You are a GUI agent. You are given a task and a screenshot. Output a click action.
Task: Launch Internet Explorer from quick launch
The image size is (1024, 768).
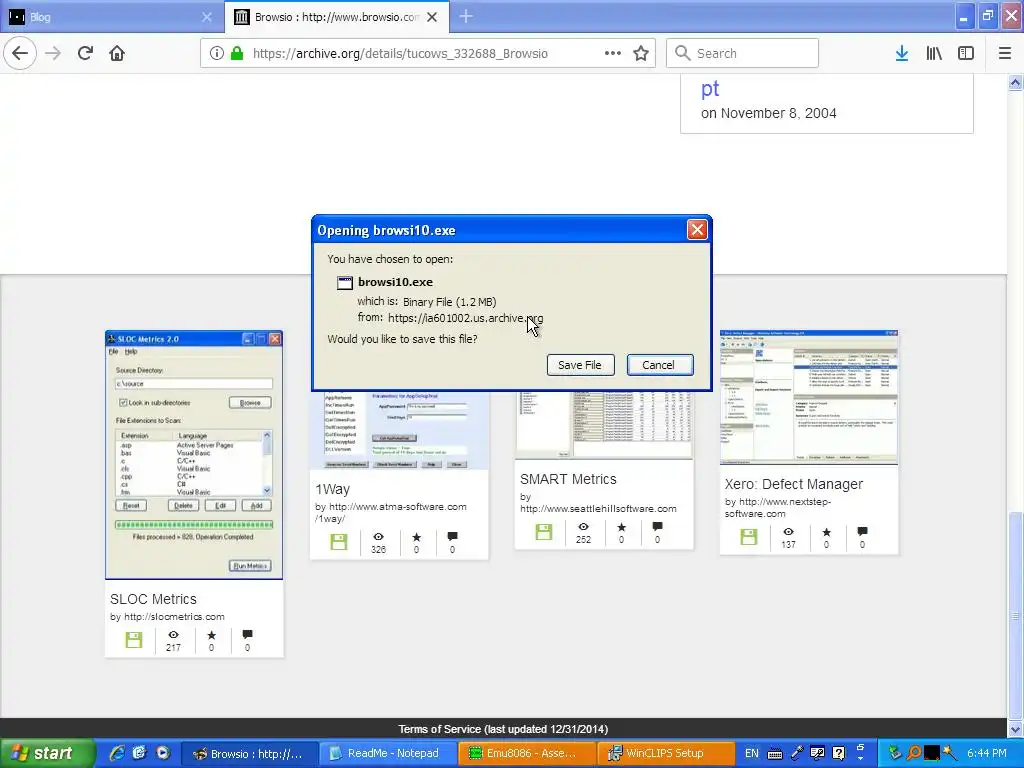(x=117, y=753)
